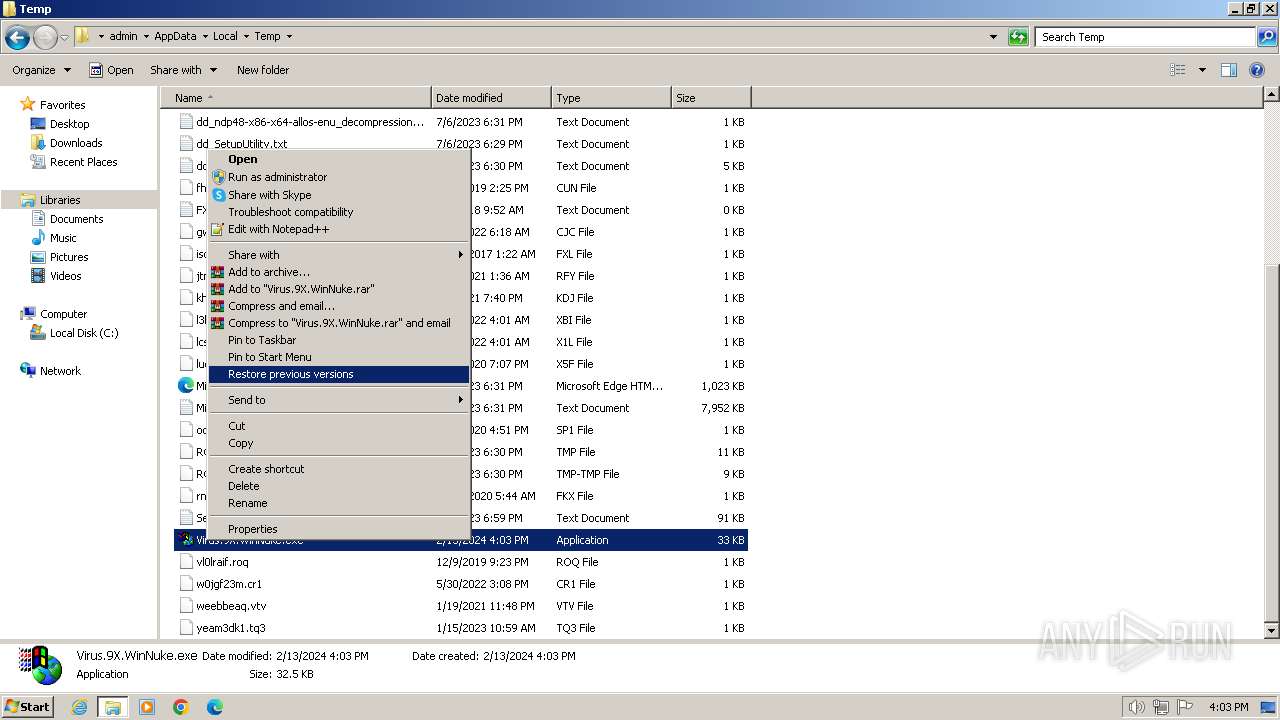Select Create shortcut

tap(338, 469)
